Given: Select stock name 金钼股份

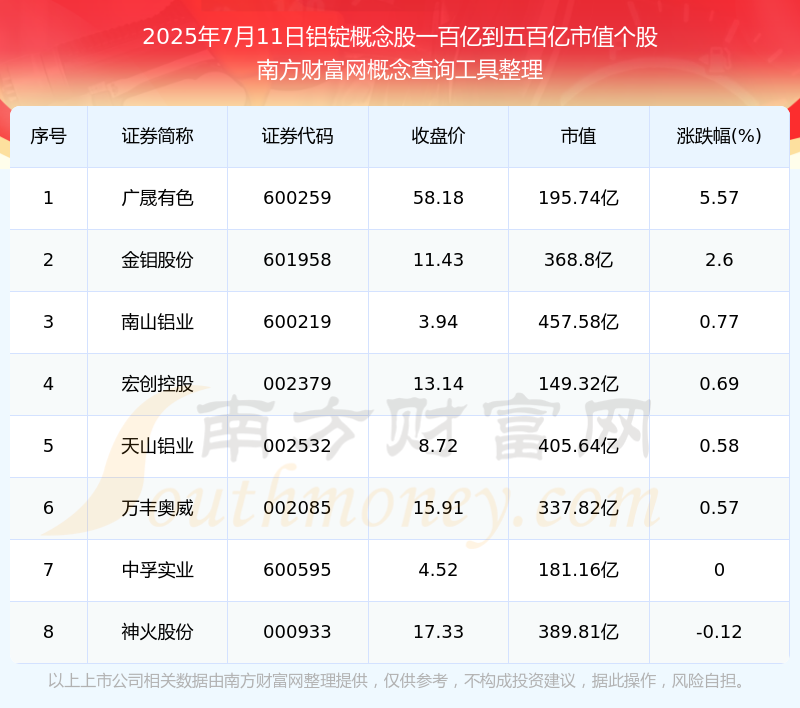Looking at the screenshot, I should click(x=158, y=260).
